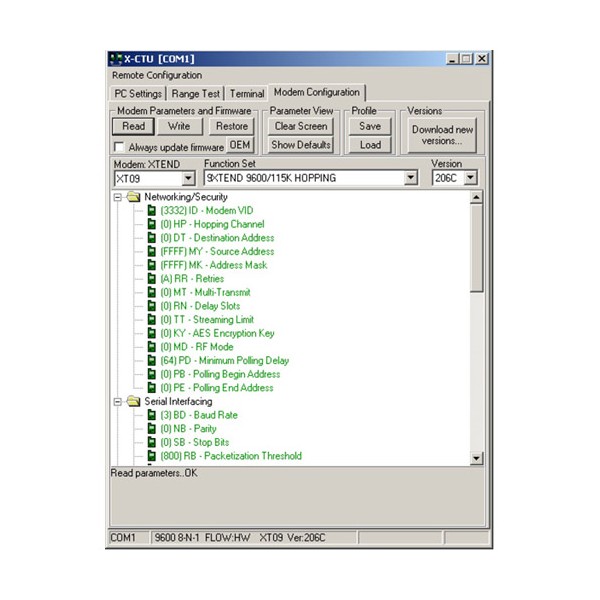Click the icon beside RN - Delay Slots
The width and height of the screenshot is (600, 600).
[152, 306]
